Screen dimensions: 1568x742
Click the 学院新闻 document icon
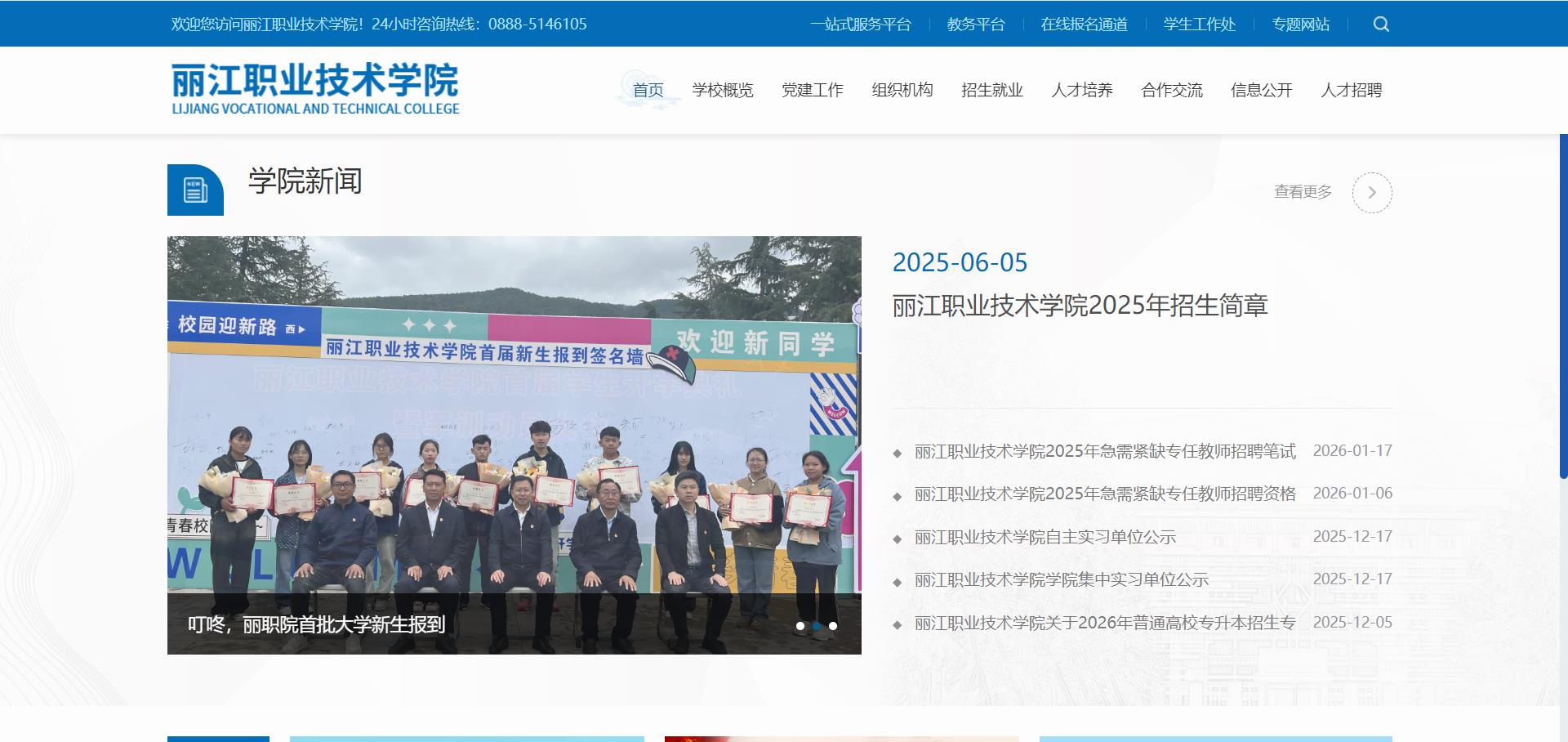194,189
